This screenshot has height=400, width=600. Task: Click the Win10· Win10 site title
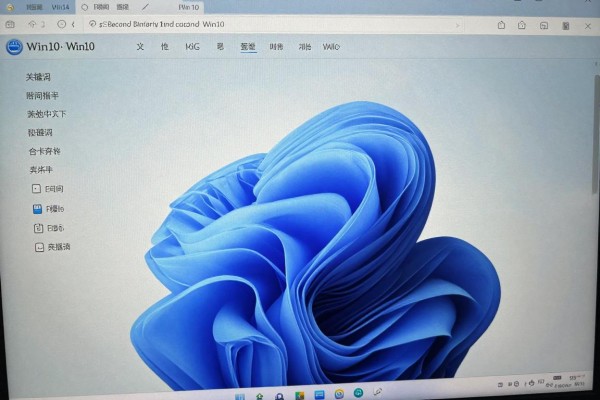click(60, 47)
